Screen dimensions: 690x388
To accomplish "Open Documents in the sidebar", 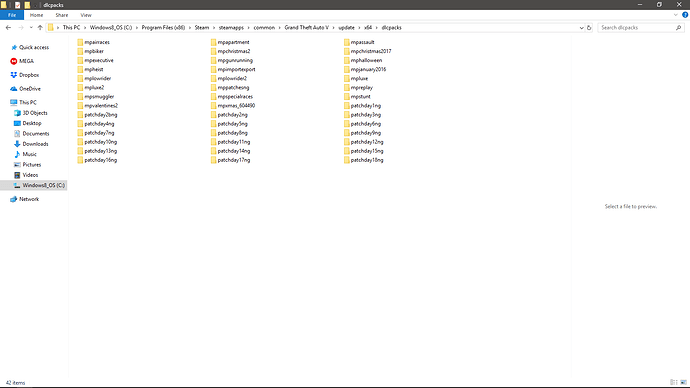I will (32, 134).
